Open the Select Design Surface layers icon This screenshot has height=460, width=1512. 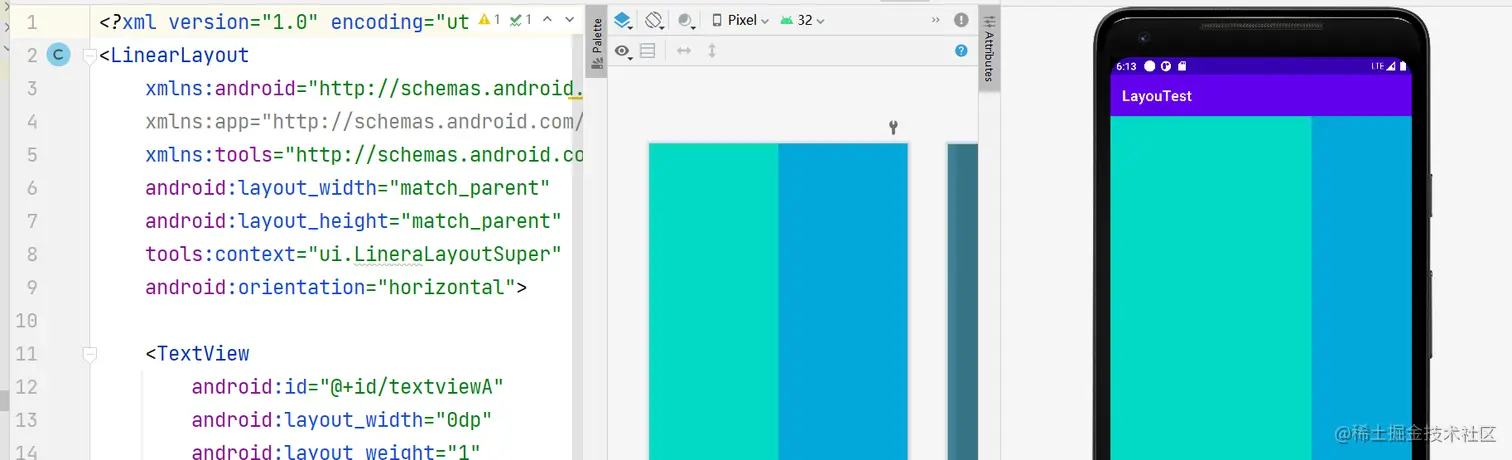point(623,20)
